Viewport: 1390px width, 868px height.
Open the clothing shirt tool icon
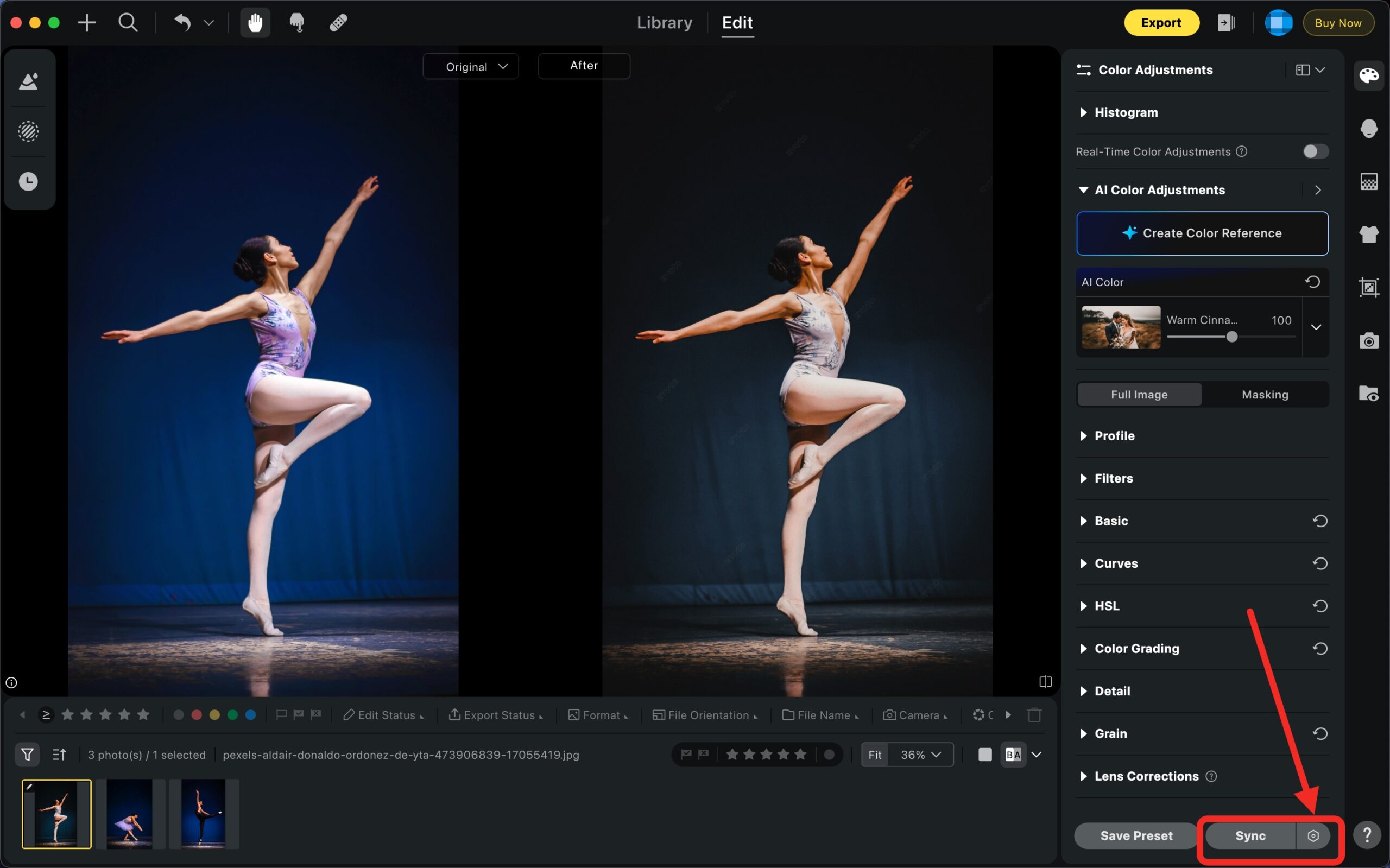[1368, 234]
